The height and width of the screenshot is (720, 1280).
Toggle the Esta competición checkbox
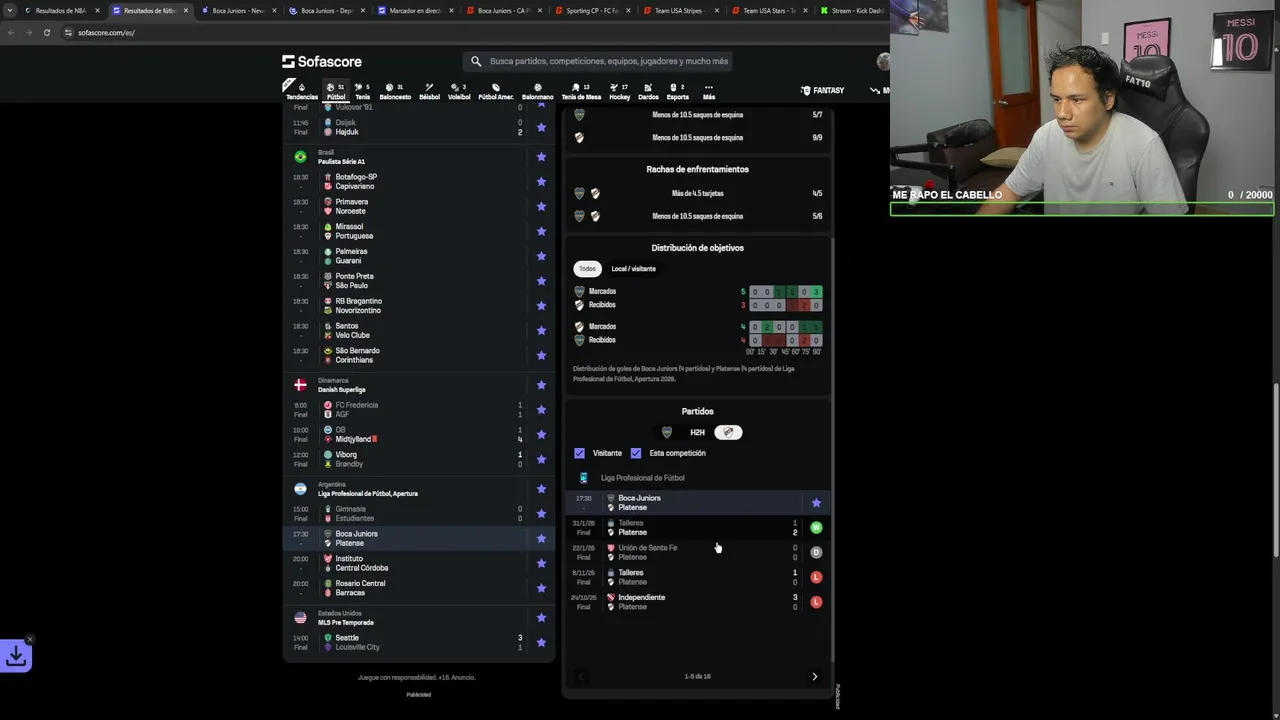(x=636, y=453)
